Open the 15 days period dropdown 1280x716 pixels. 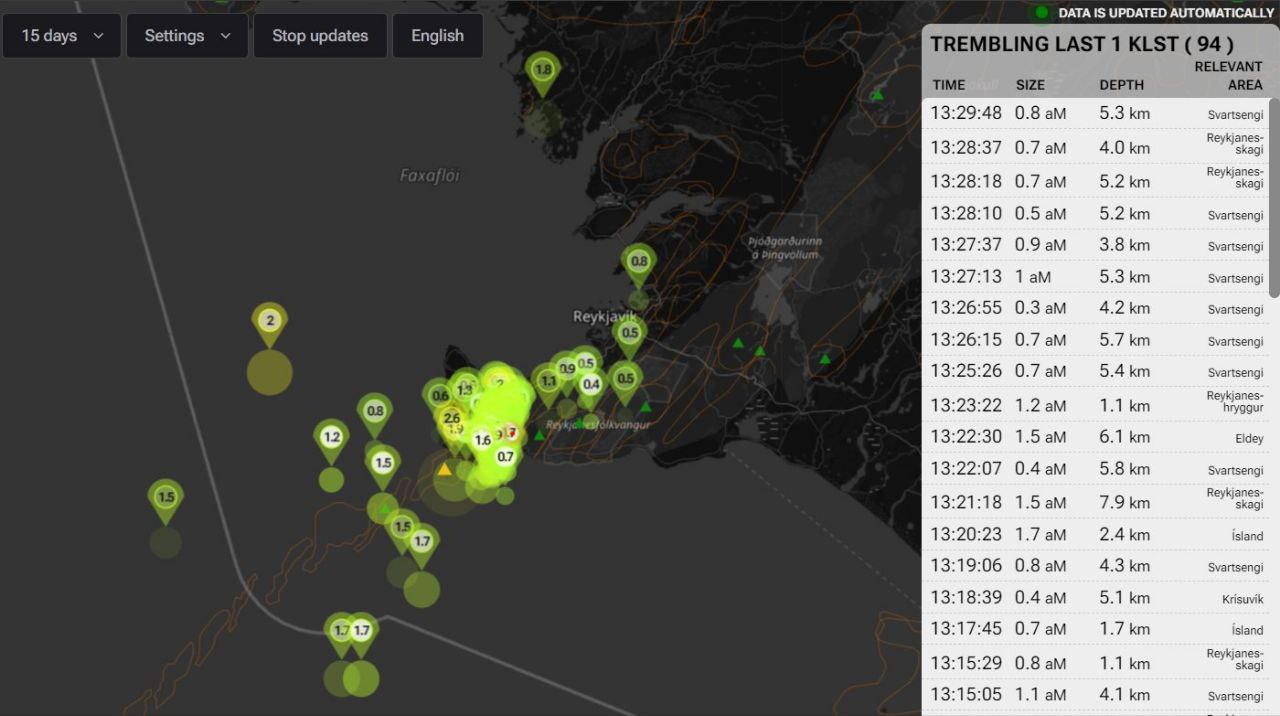[62, 36]
